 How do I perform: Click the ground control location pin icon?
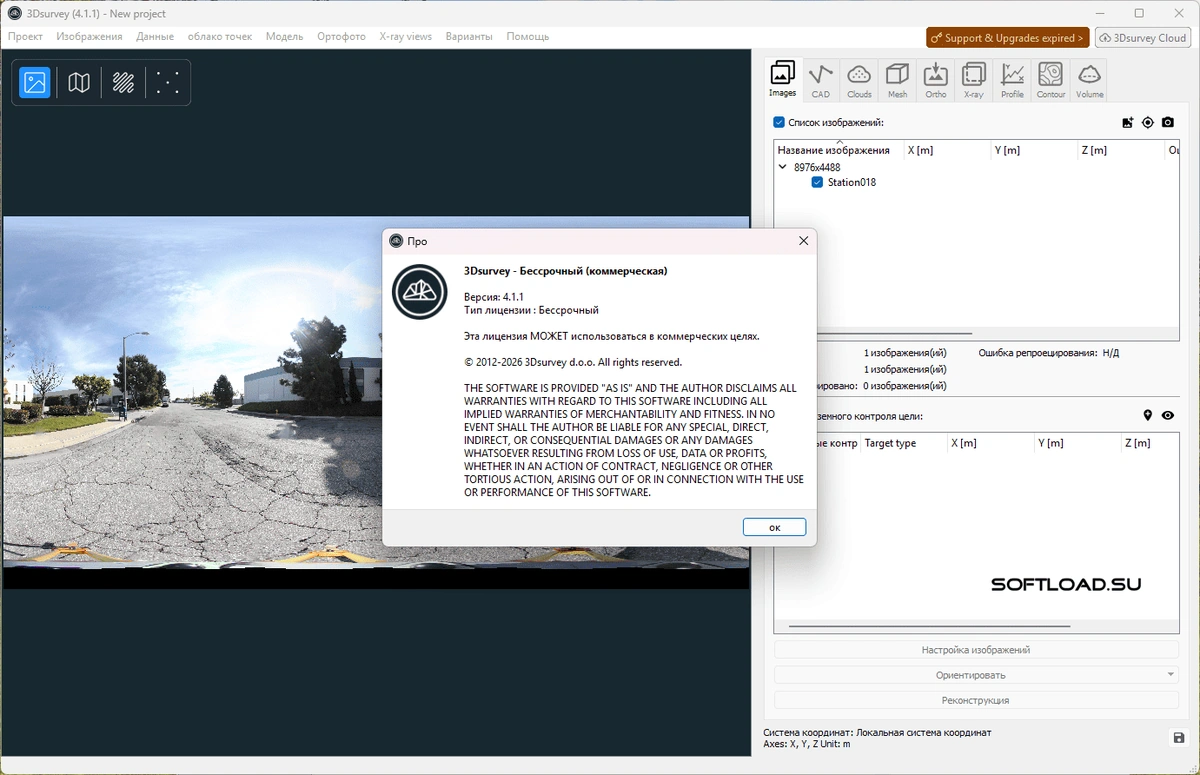coord(1148,416)
